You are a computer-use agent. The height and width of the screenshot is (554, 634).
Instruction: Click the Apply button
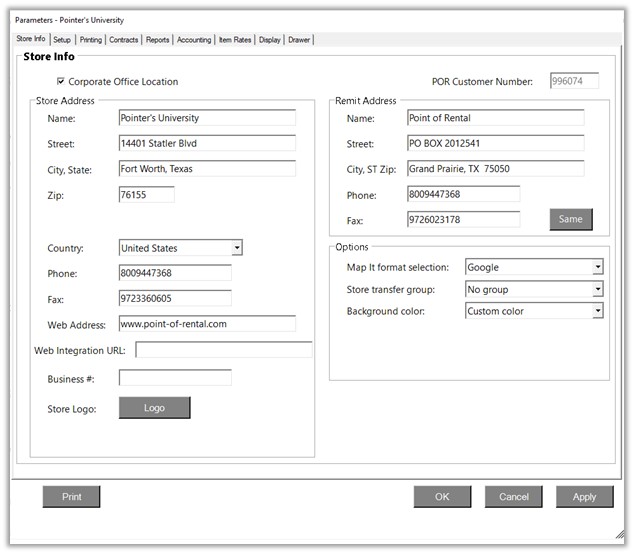tap(584, 497)
